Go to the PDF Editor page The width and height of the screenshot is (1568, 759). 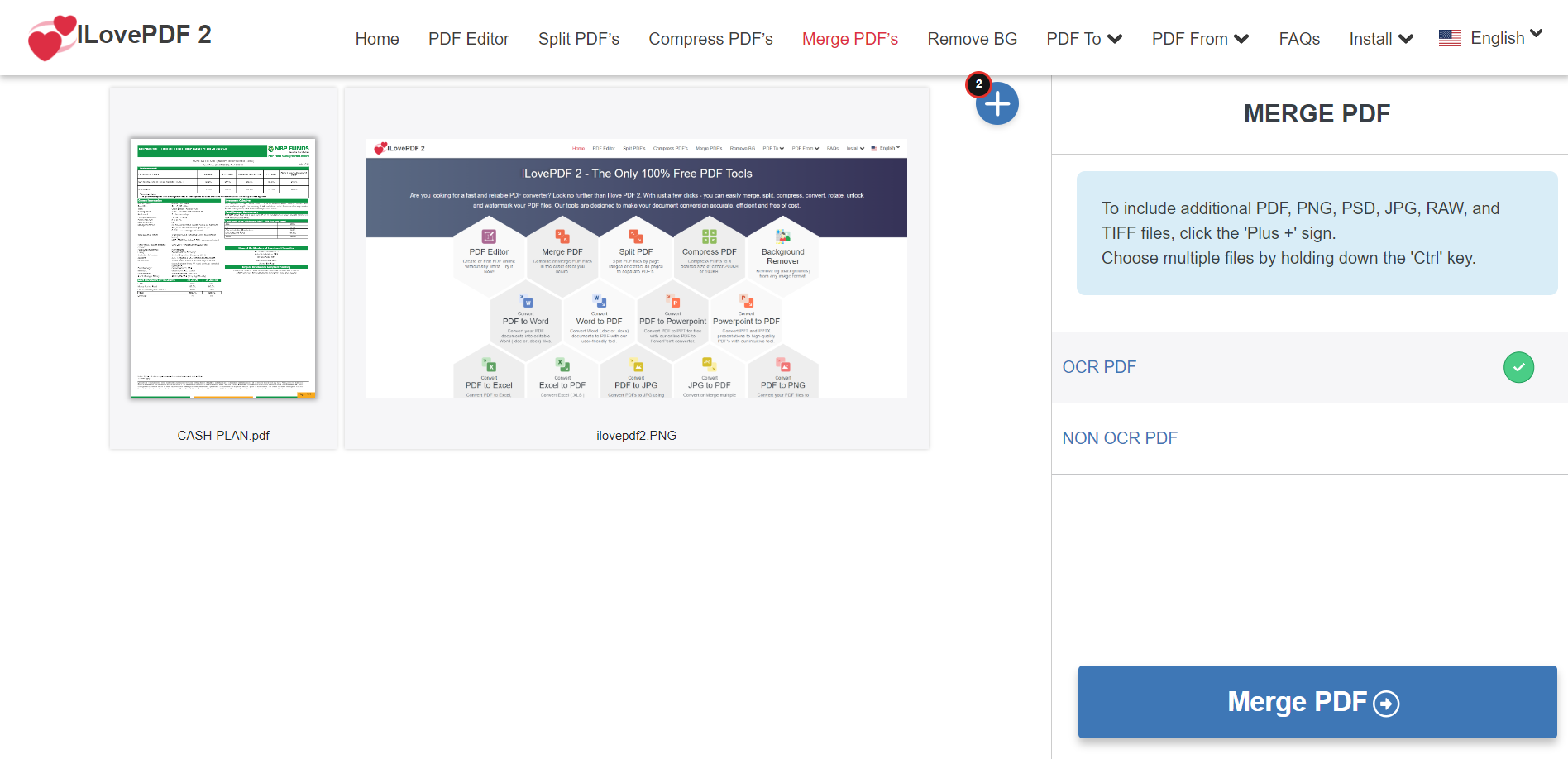(469, 39)
